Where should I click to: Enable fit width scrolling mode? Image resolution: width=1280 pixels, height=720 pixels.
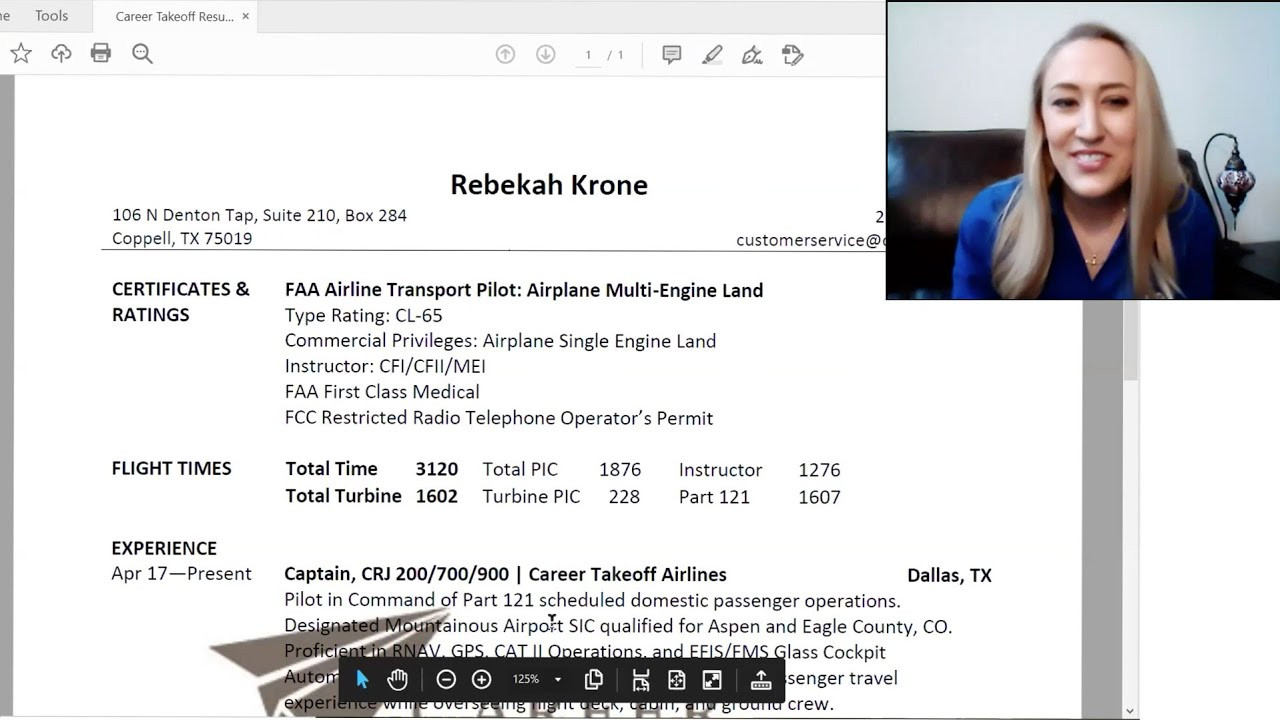click(641, 680)
